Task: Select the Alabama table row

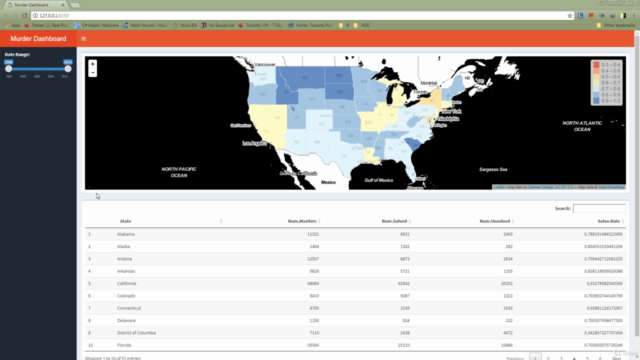Action: pos(355,234)
